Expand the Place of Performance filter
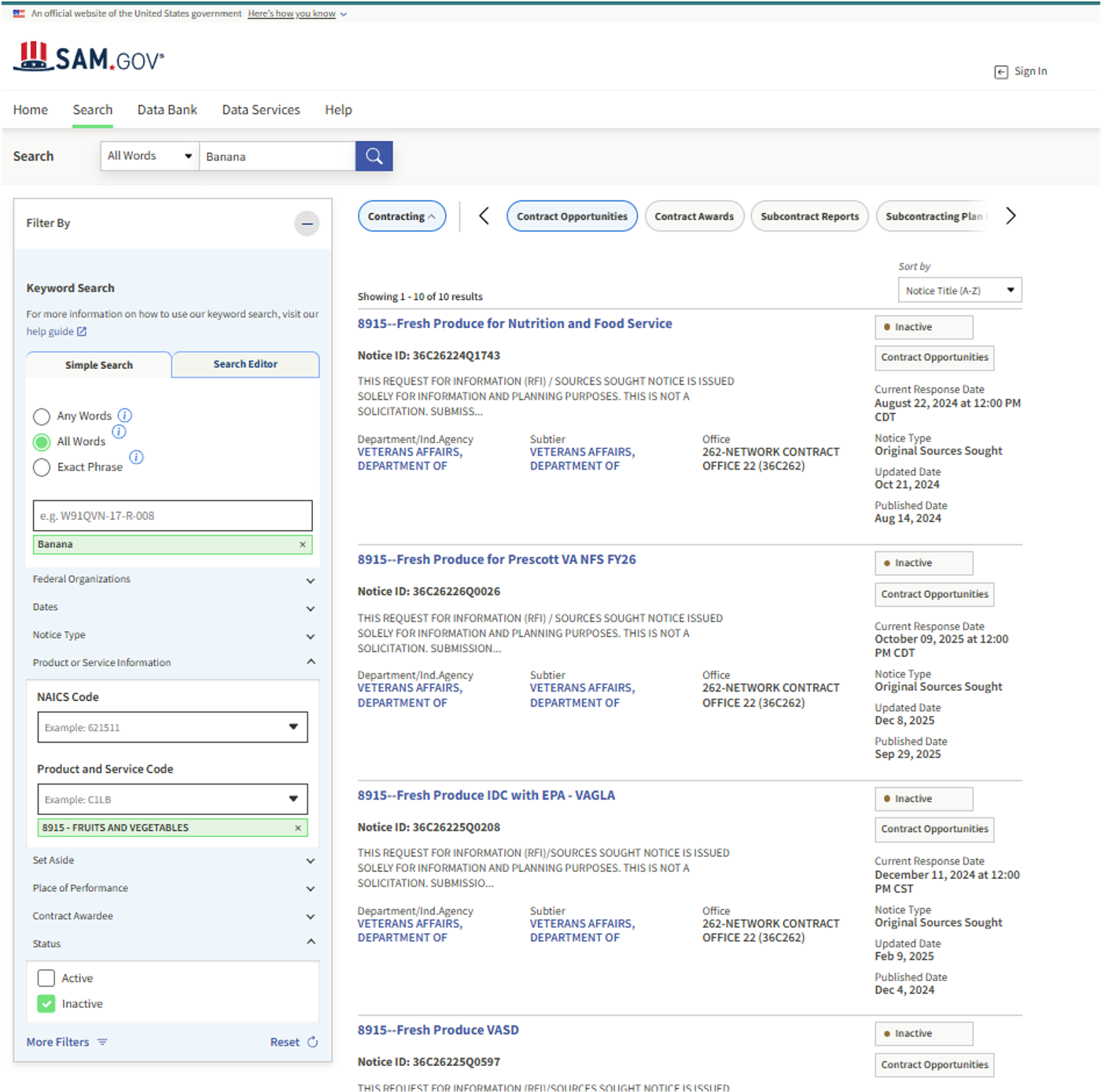The image size is (1101, 1092). (x=173, y=888)
